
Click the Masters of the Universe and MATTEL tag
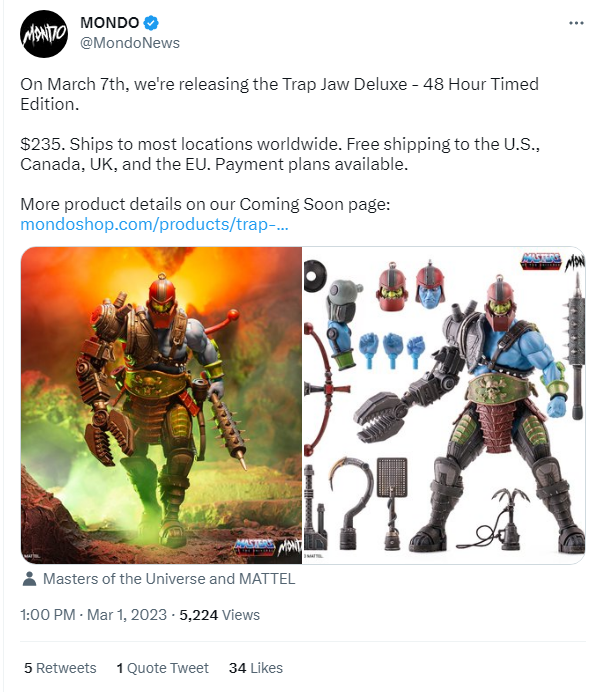click(x=169, y=579)
